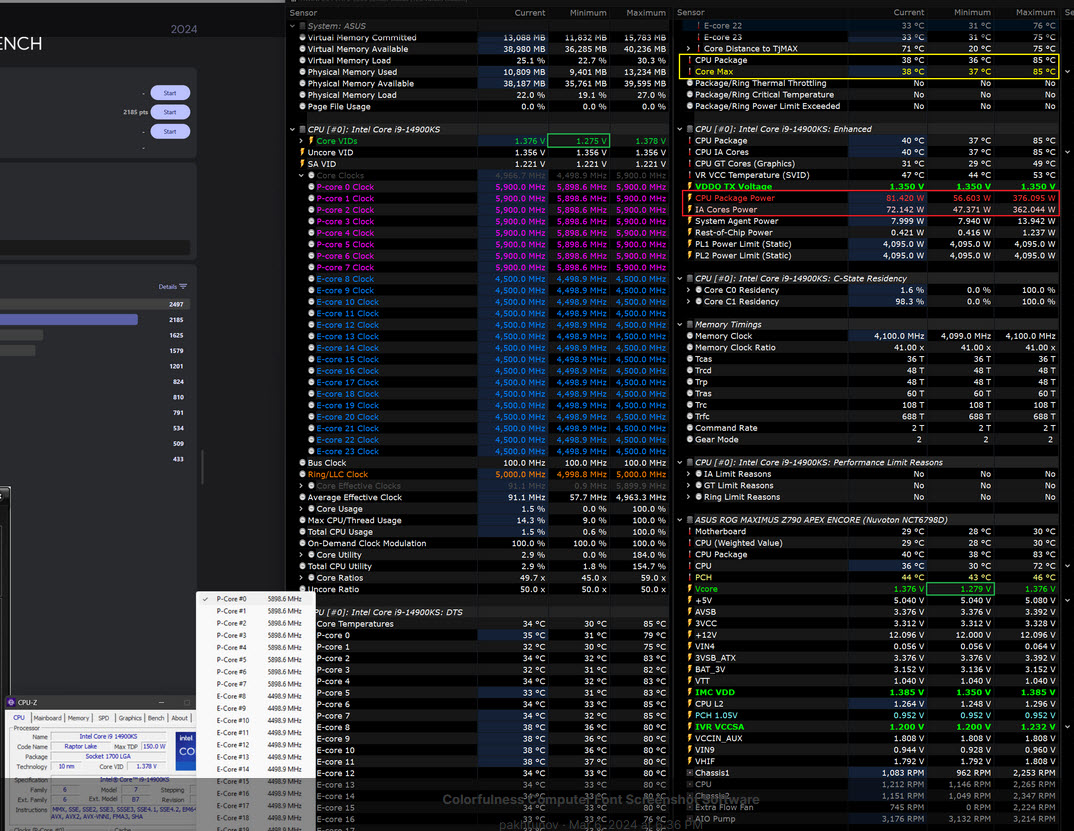Screen dimensions: 1074x831
Task: Click the fan icon beside Chassis1
Action: tap(690, 773)
